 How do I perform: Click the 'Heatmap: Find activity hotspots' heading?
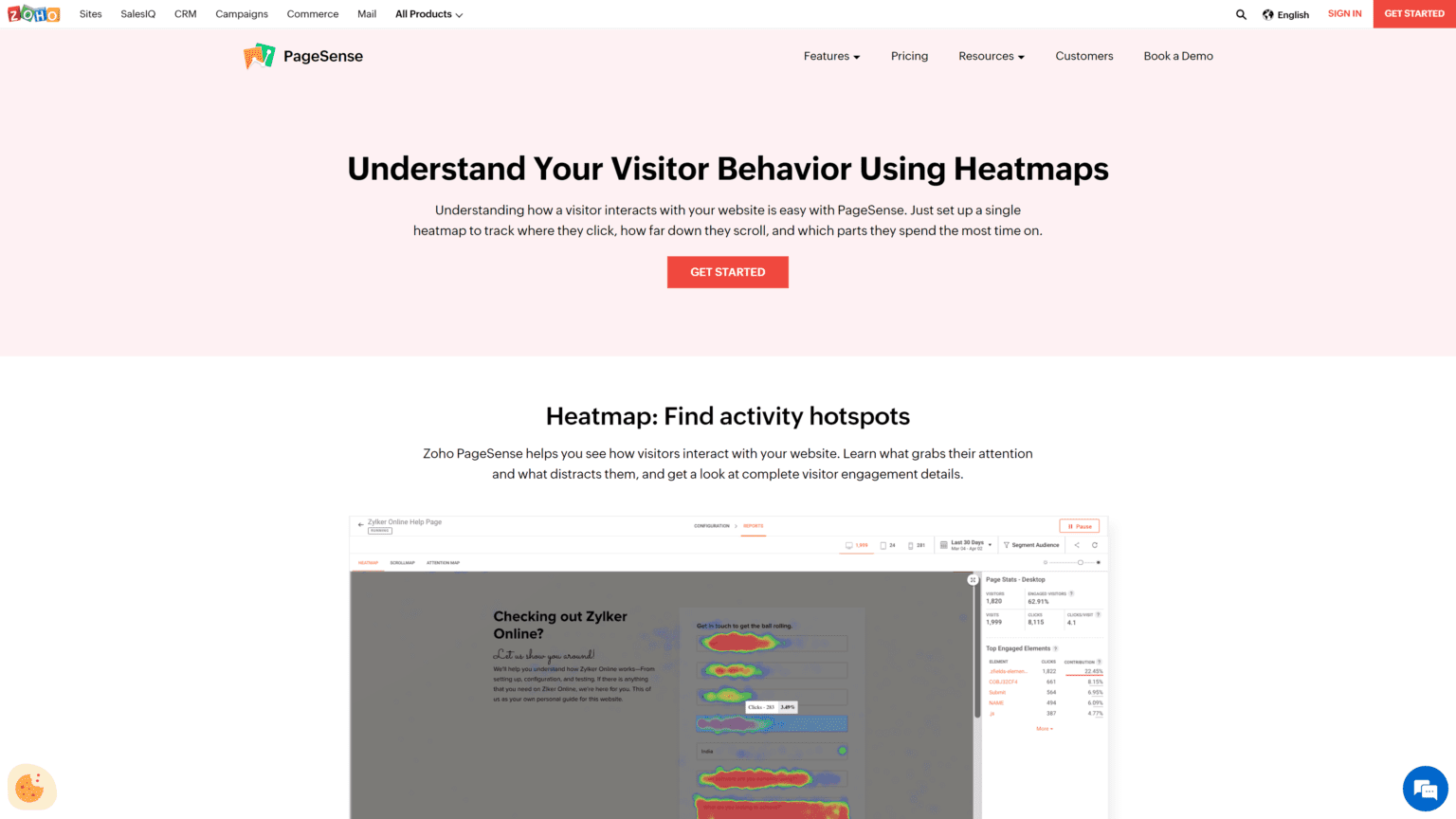(728, 416)
